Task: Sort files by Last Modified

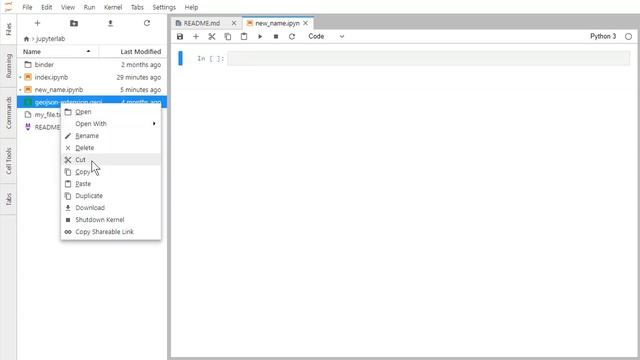Action: click(141, 52)
